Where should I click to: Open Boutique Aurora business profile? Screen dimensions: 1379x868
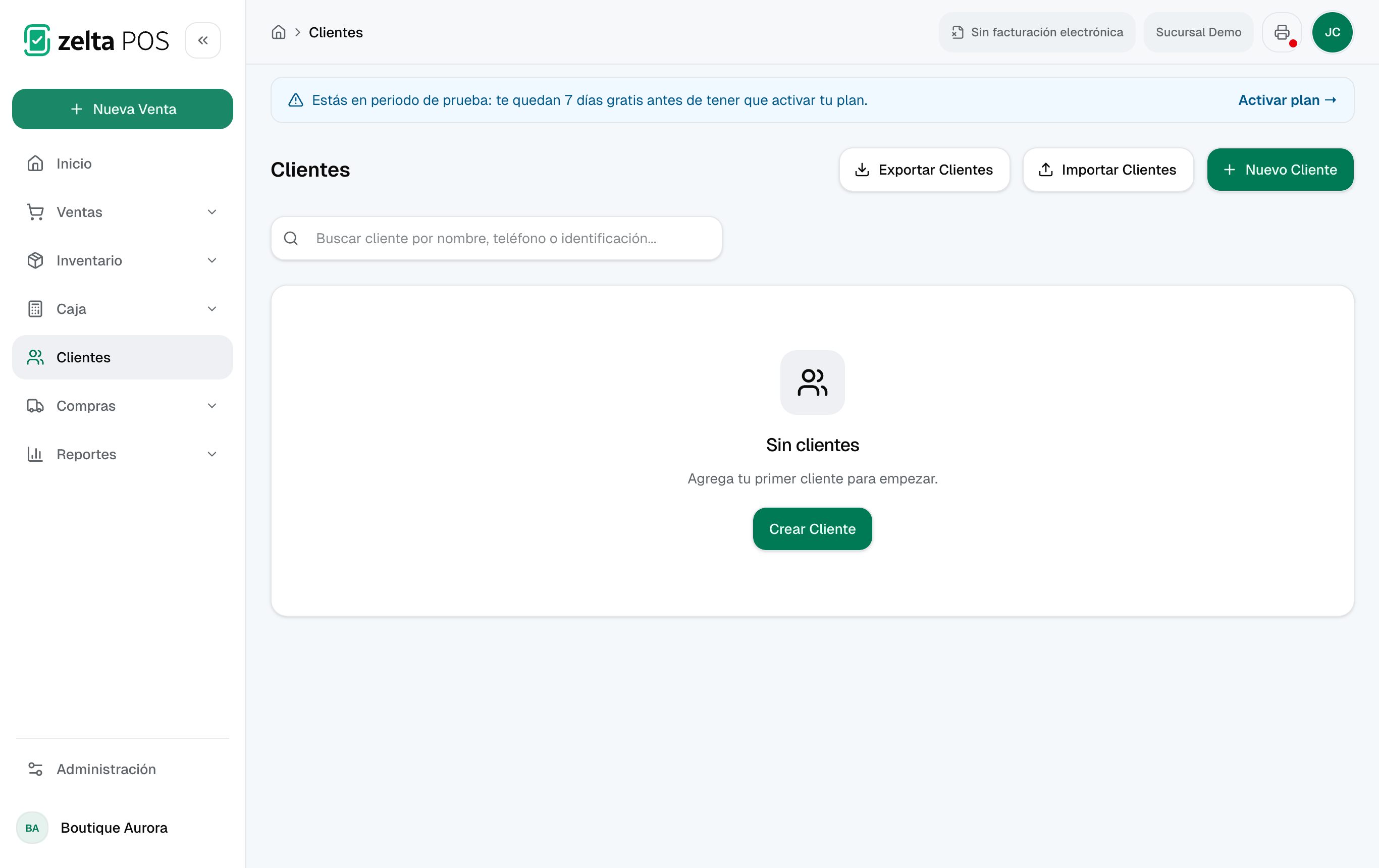[123, 828]
